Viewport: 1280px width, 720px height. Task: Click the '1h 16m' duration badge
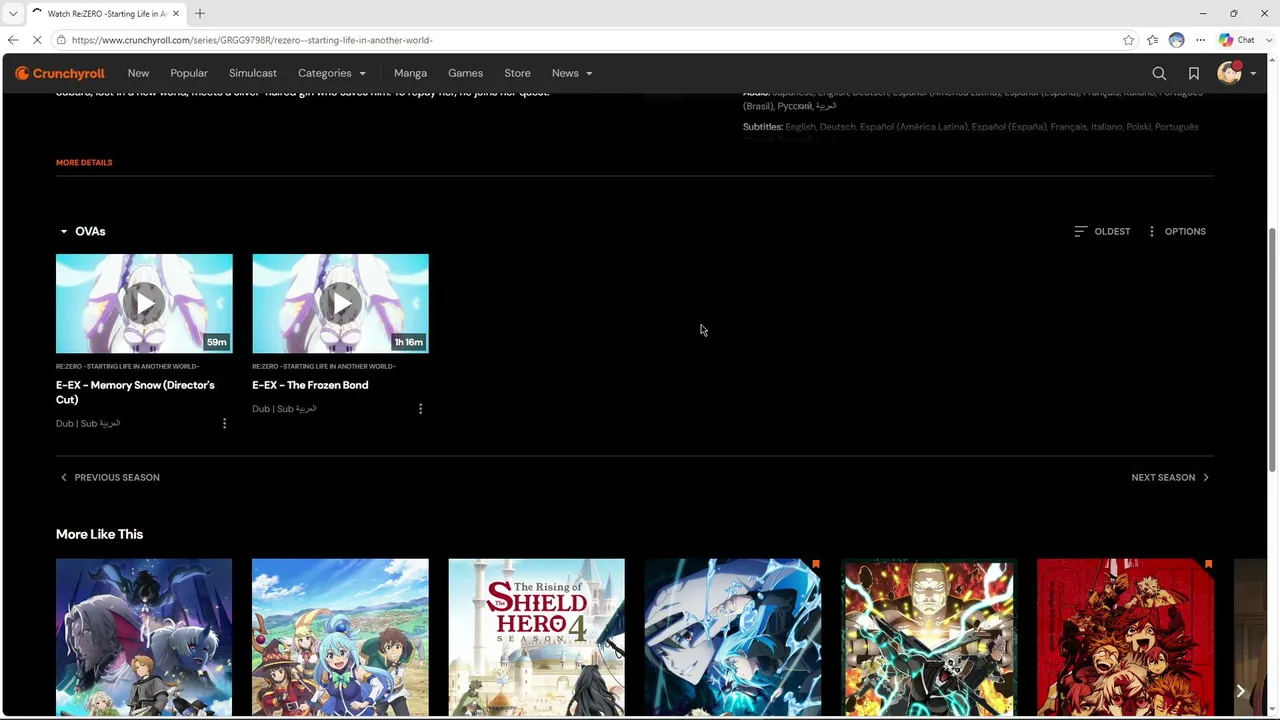pyautogui.click(x=408, y=342)
